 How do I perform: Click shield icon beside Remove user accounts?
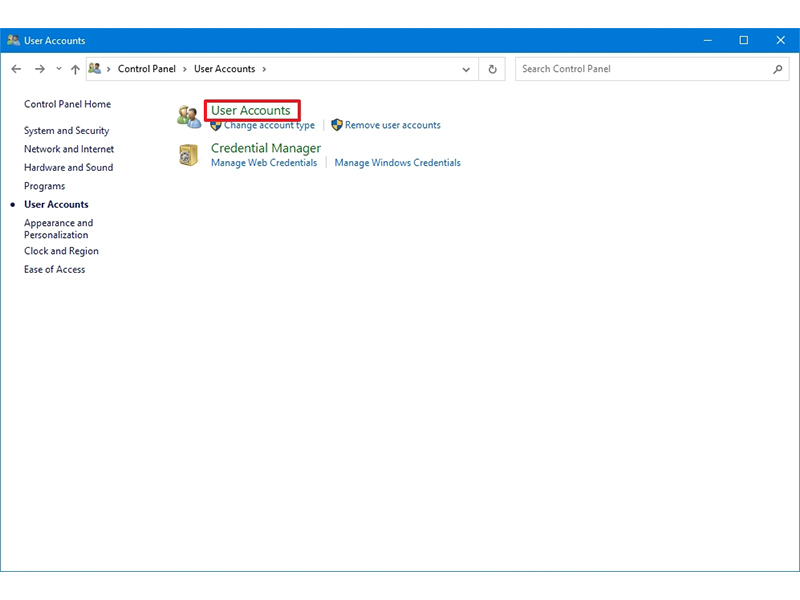pos(337,125)
